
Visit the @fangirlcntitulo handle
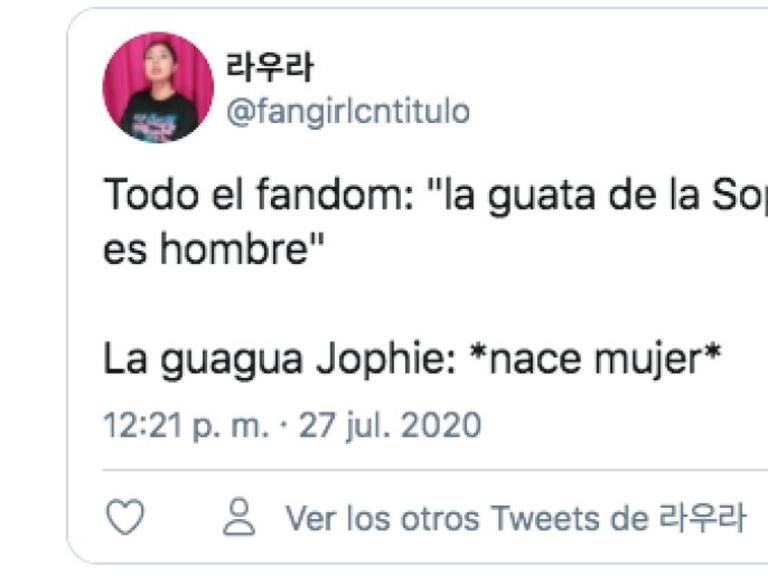(348, 112)
